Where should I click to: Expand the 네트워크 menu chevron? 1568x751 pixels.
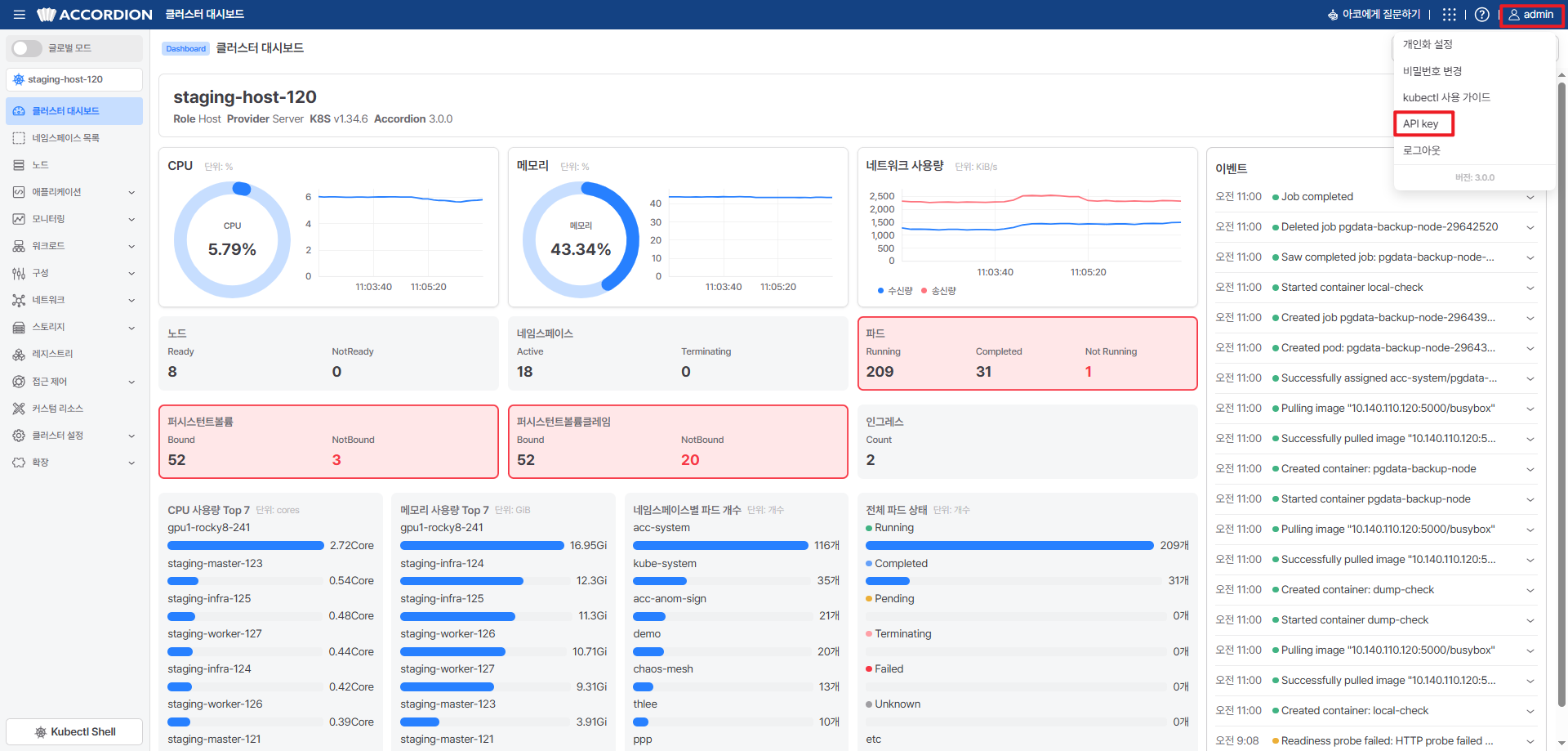[131, 300]
